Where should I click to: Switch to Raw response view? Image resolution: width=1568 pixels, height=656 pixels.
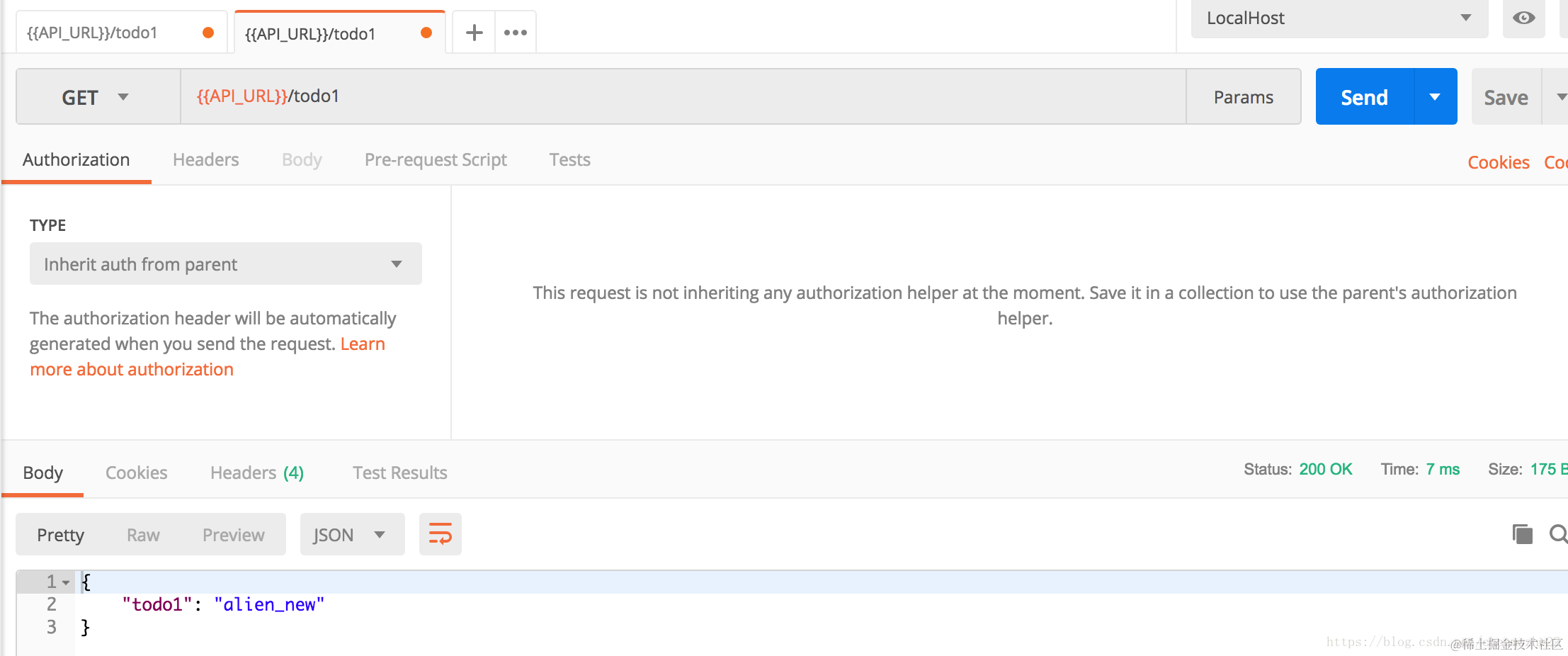[x=143, y=535]
